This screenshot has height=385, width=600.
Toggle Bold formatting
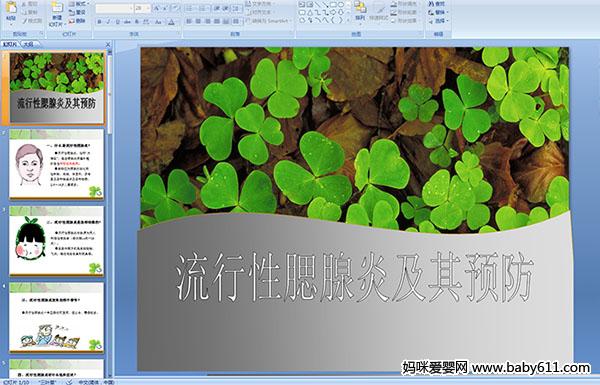[99, 22]
